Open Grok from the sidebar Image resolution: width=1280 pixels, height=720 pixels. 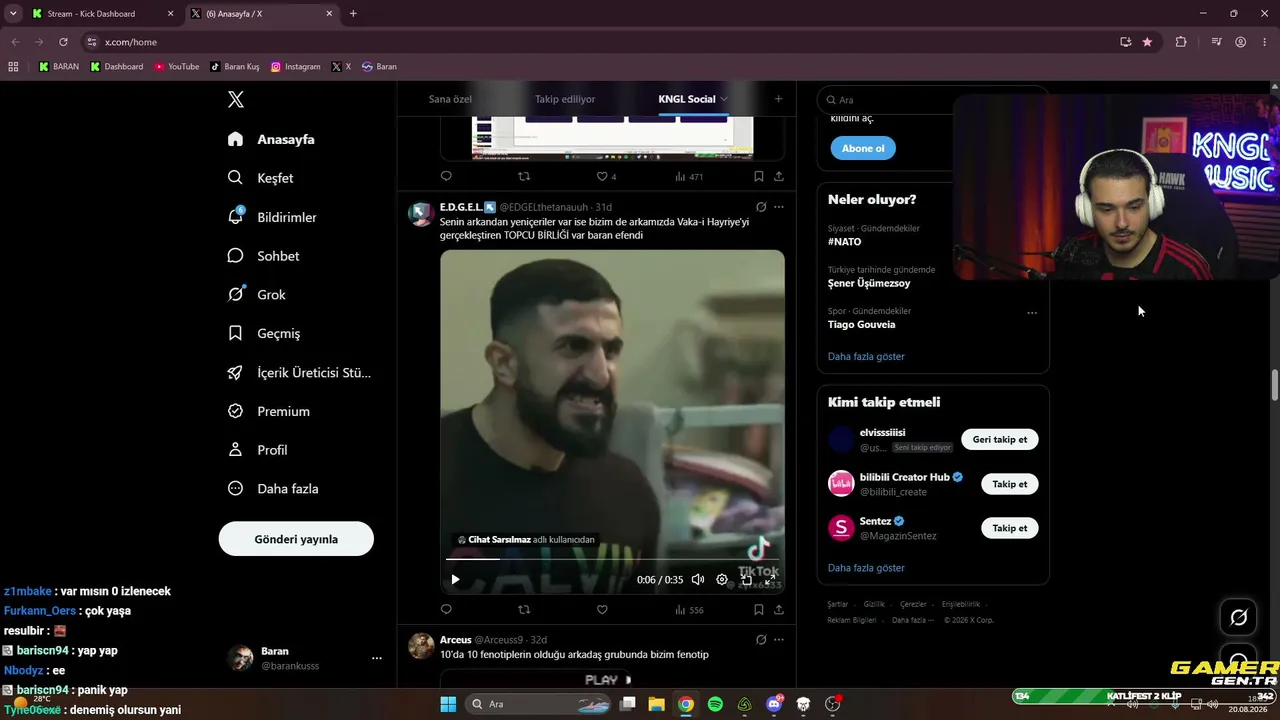[x=256, y=295]
